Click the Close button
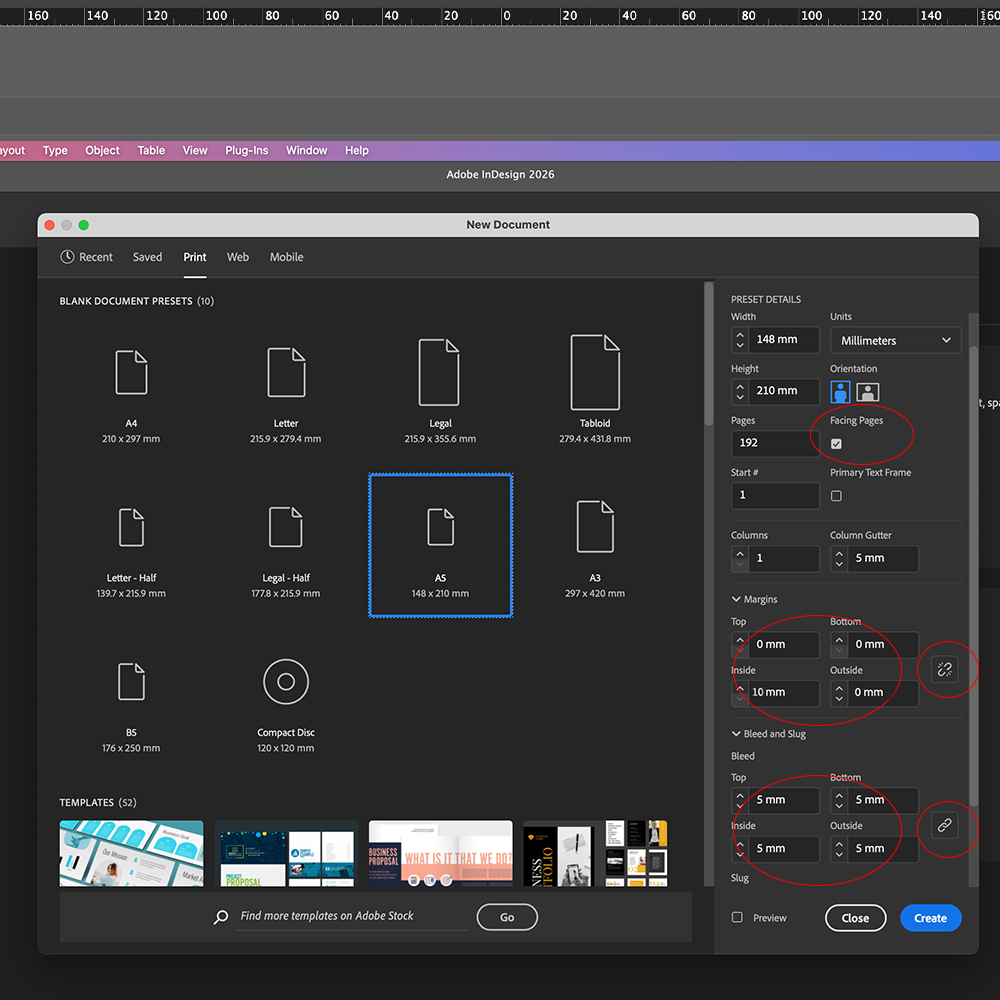Viewport: 1000px width, 1000px height. [855, 918]
